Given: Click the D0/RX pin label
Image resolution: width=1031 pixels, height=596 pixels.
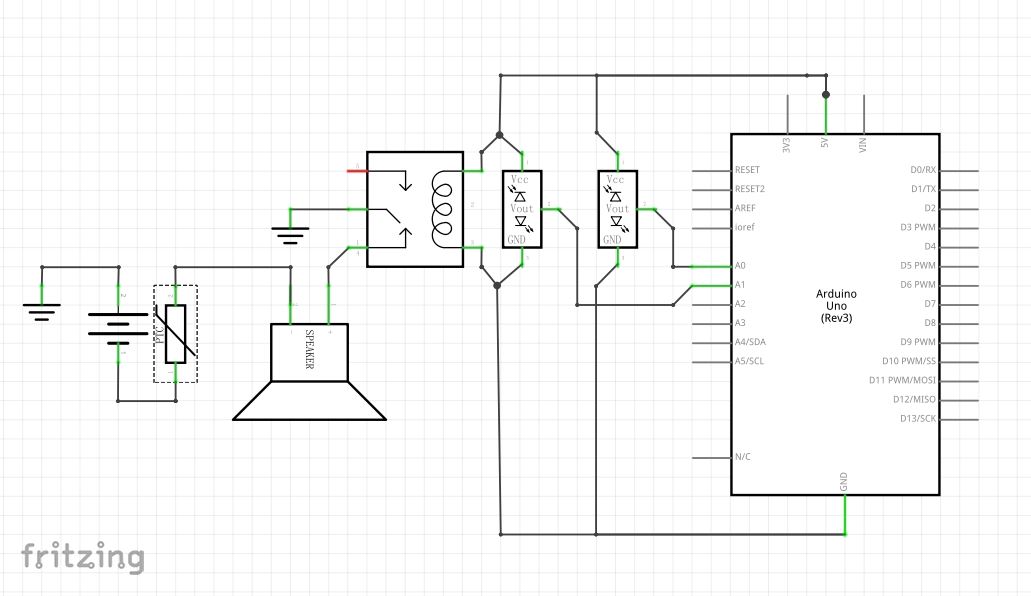Looking at the screenshot, I should [923, 170].
